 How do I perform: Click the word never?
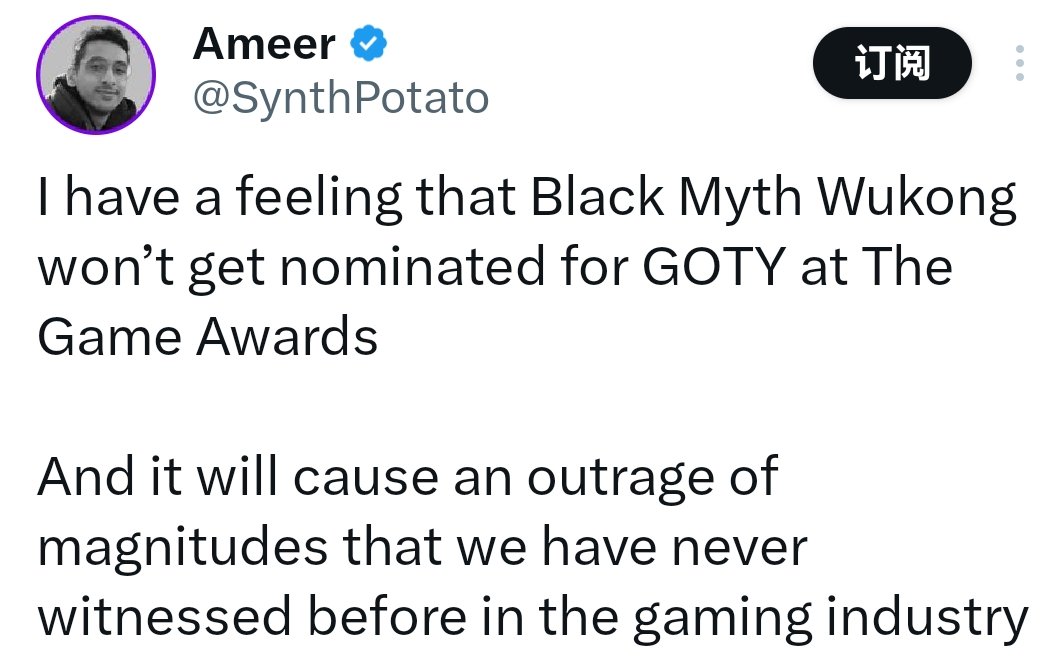pos(740,549)
